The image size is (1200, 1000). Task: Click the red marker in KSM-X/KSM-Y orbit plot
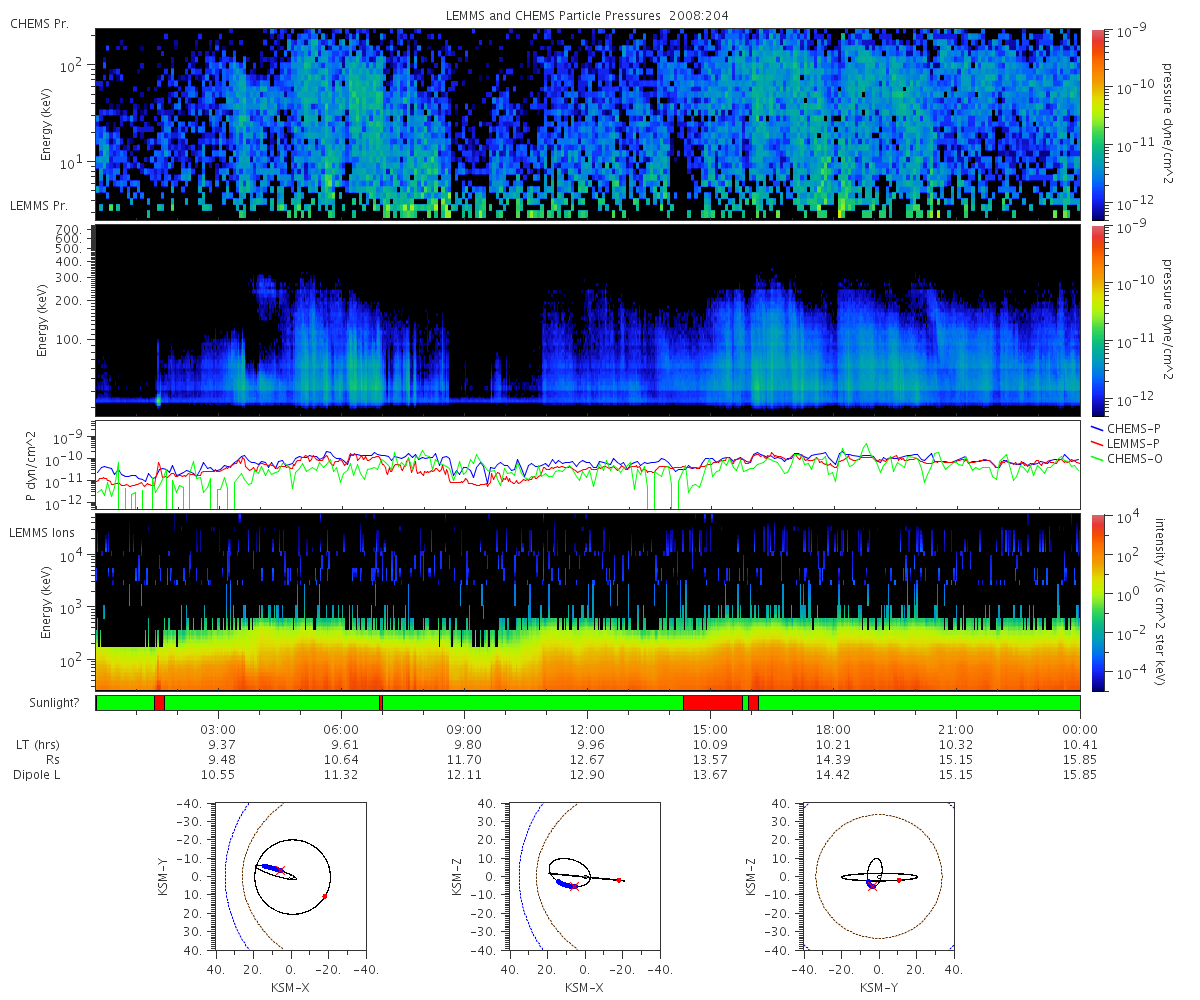coord(325,896)
